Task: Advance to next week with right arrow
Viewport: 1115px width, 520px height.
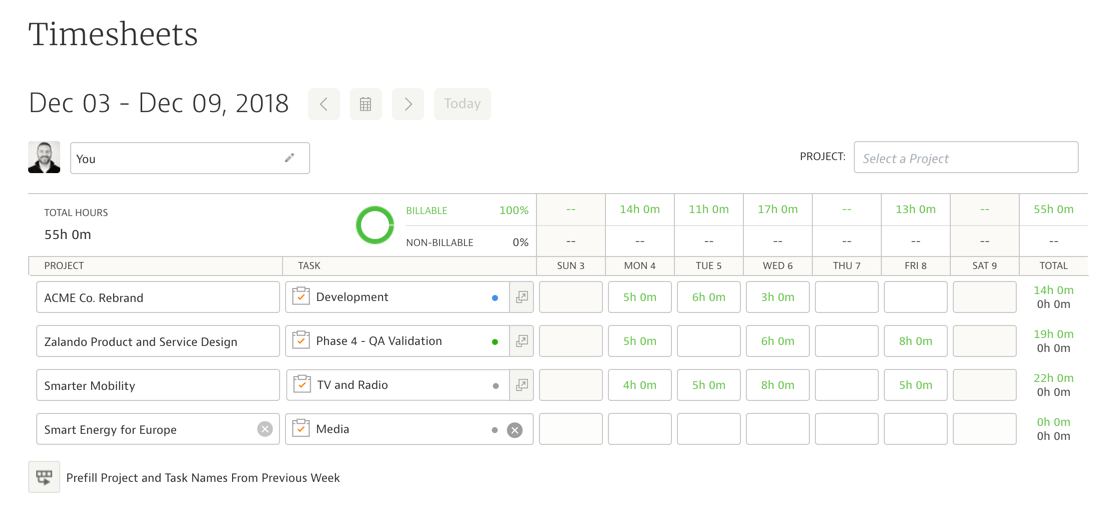Action: point(407,104)
